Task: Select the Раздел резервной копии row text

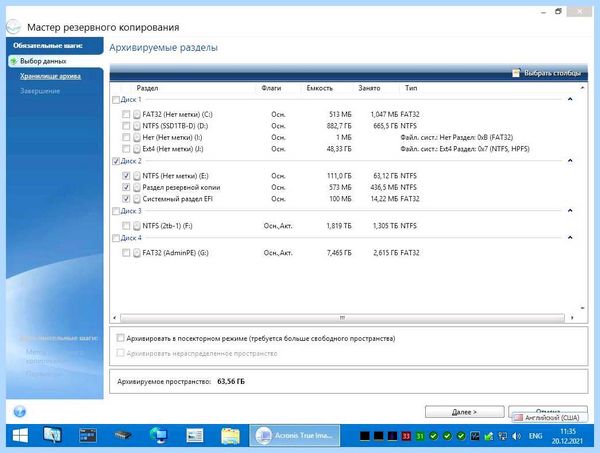Action: point(181,187)
